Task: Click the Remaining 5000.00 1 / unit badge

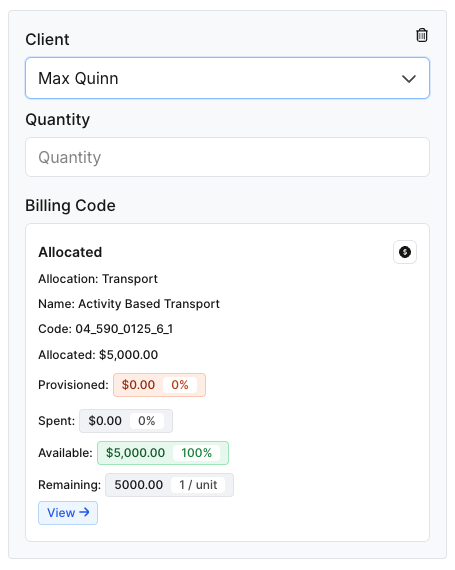Action: (169, 485)
